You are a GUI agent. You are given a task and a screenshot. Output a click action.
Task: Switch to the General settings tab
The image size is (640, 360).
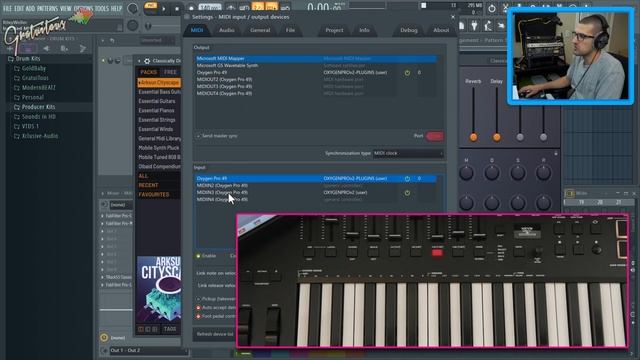point(260,30)
